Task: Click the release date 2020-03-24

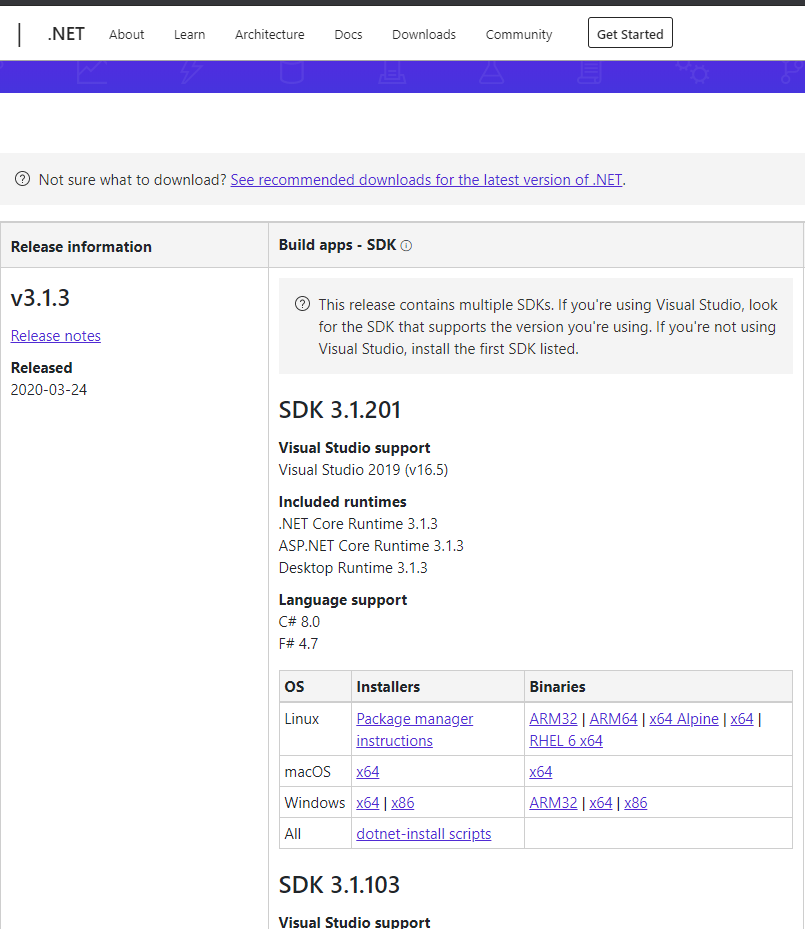Action: click(49, 390)
